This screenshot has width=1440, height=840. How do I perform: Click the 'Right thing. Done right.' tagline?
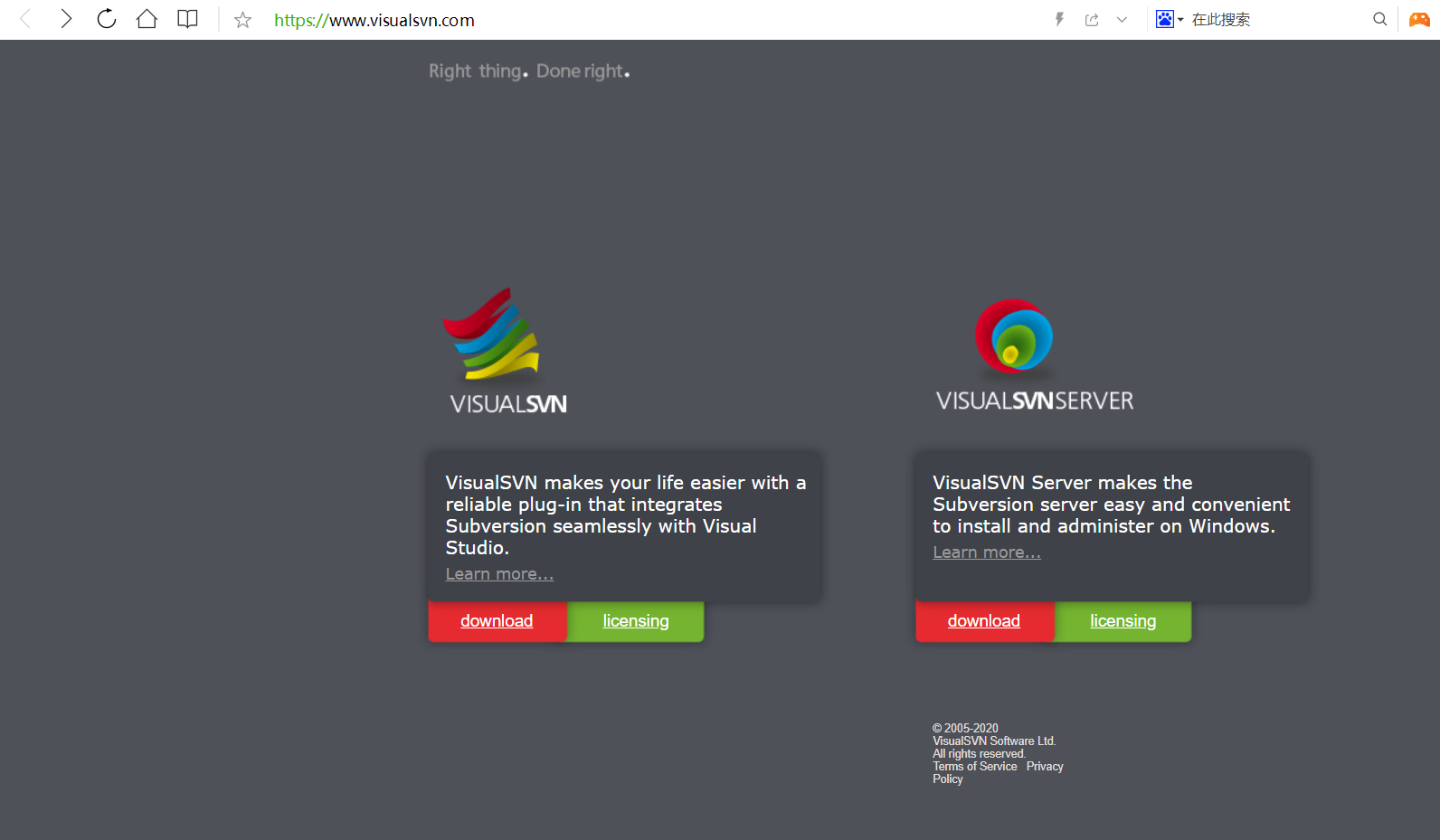pyautogui.click(x=529, y=71)
